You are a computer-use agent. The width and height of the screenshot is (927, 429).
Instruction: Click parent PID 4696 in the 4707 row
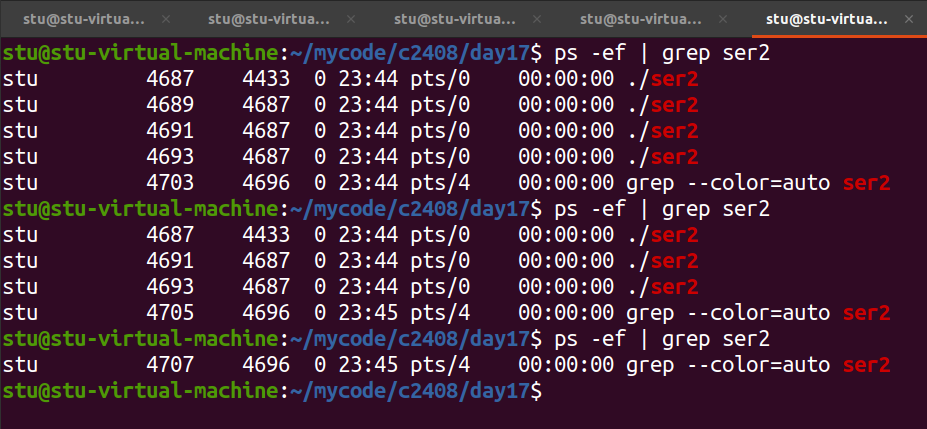266,365
